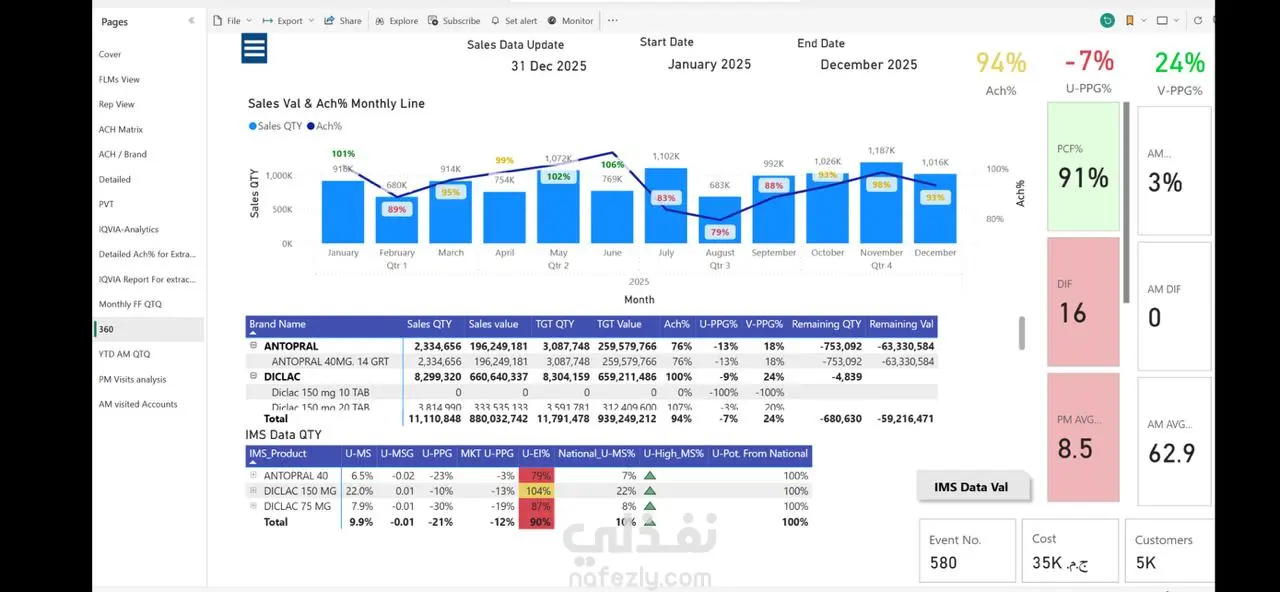Expand the DICLAC 75 MG IMS row
Image resolution: width=1280 pixels, height=592 pixels.
click(x=253, y=506)
